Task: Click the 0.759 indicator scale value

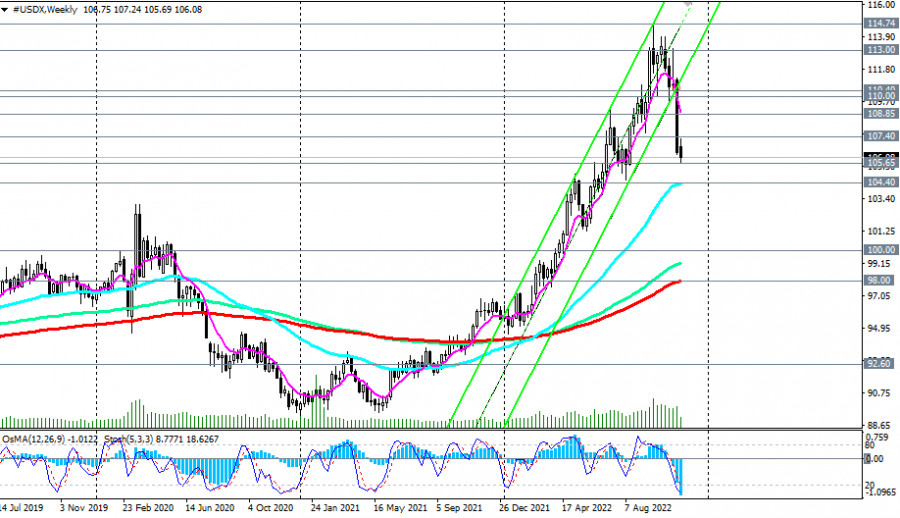Action: pyautogui.click(x=877, y=436)
